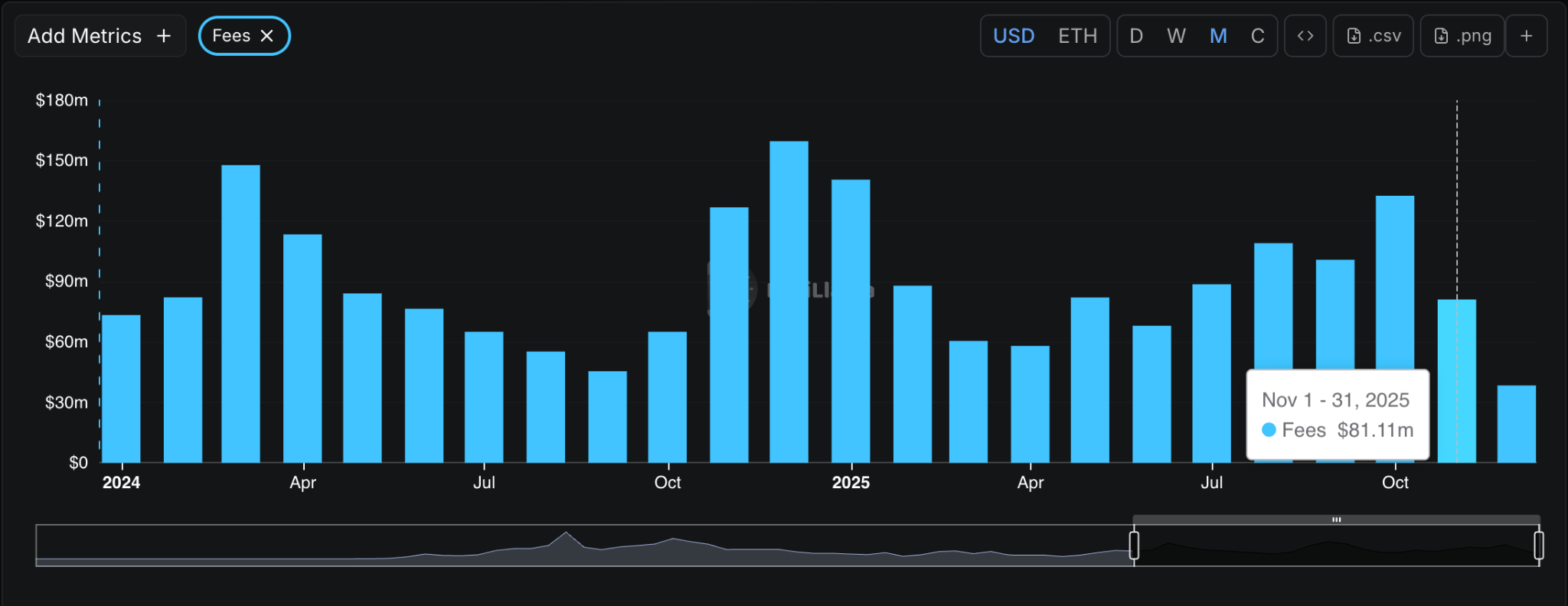
Task: Click the left range slider handle
Action: point(1134,546)
